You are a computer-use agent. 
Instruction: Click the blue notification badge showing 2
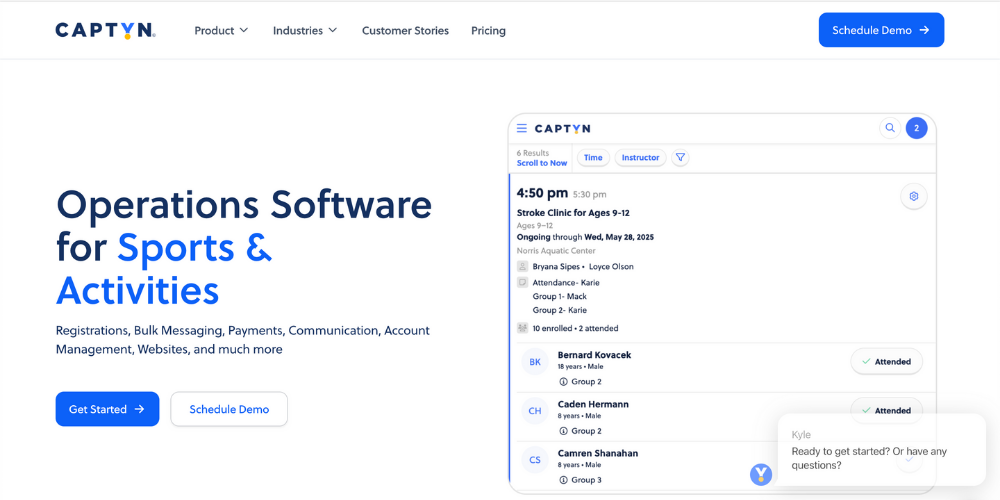click(x=916, y=128)
